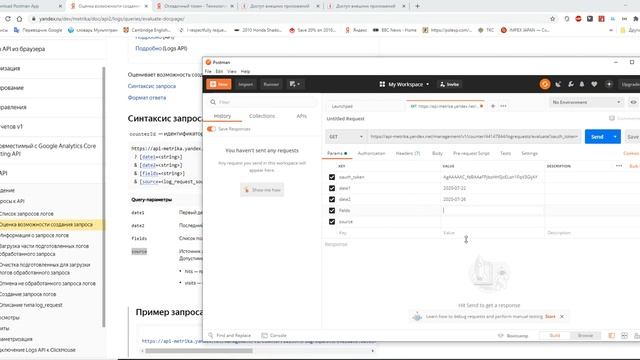640x360 pixels.
Task: Uncheck the date1 parameter checkbox
Action: coord(332,188)
